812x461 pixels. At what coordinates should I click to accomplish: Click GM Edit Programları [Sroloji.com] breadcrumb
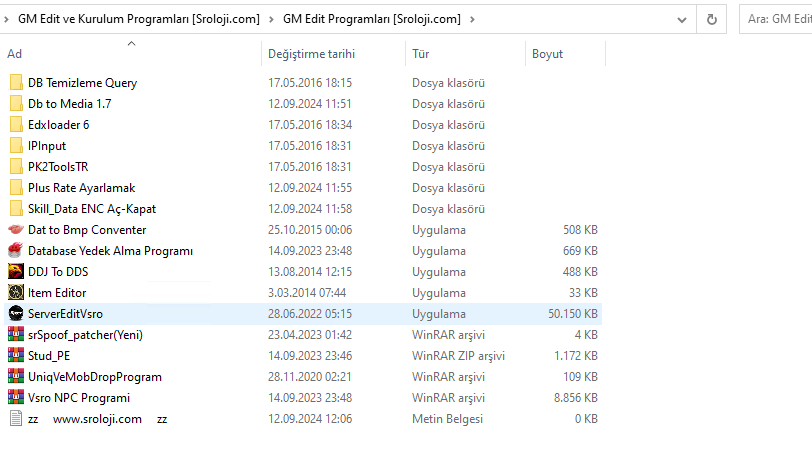(x=372, y=19)
